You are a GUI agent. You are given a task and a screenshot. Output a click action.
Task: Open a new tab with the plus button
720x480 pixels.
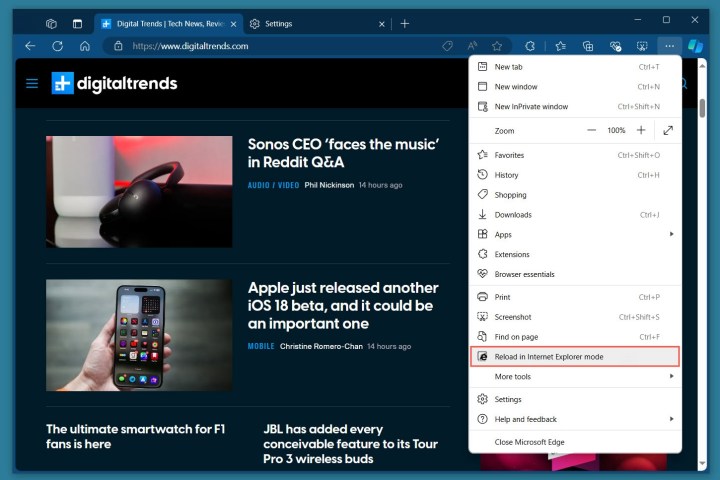405,23
